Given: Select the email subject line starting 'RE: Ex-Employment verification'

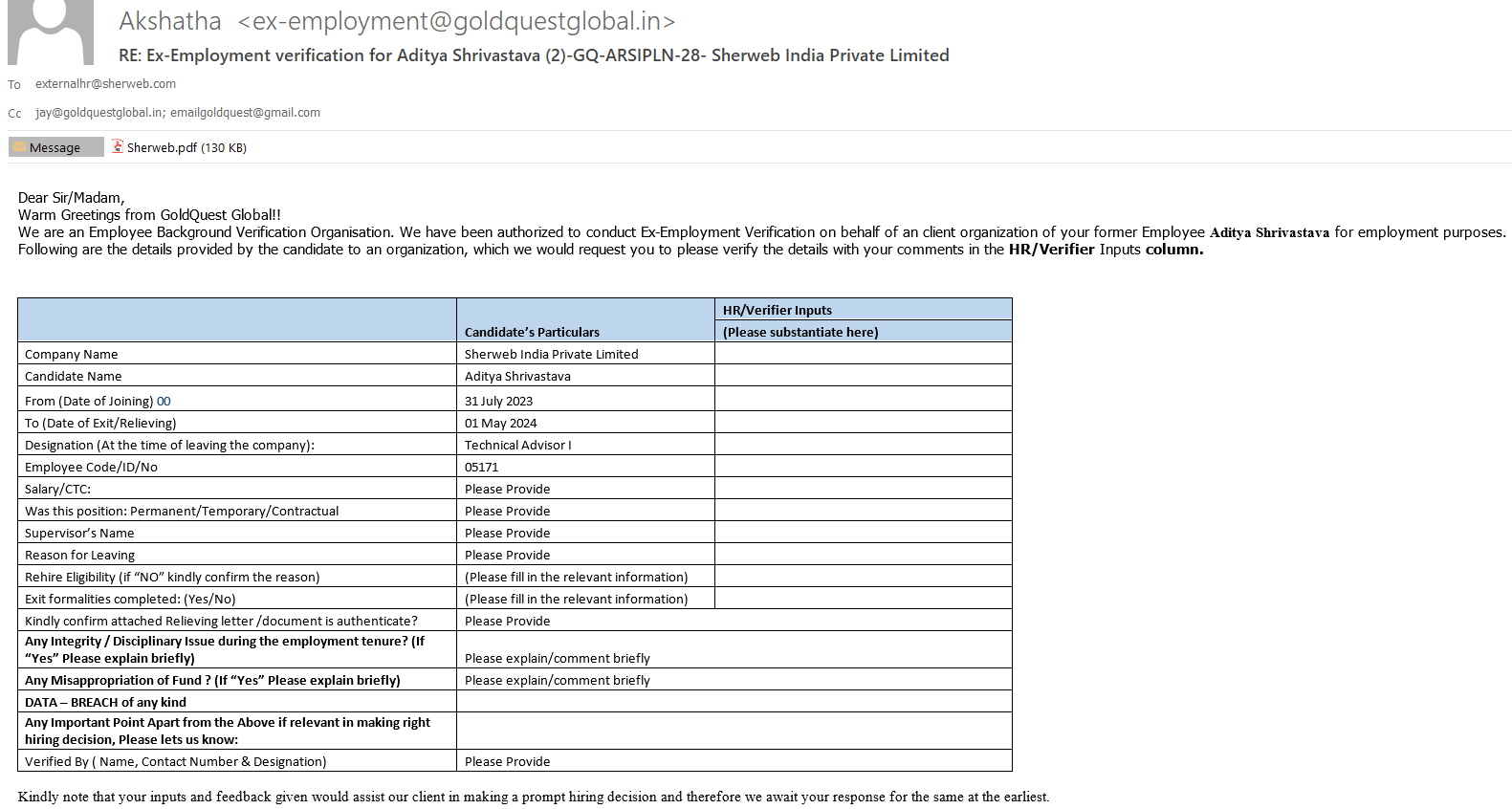Looking at the screenshot, I should click(x=534, y=55).
